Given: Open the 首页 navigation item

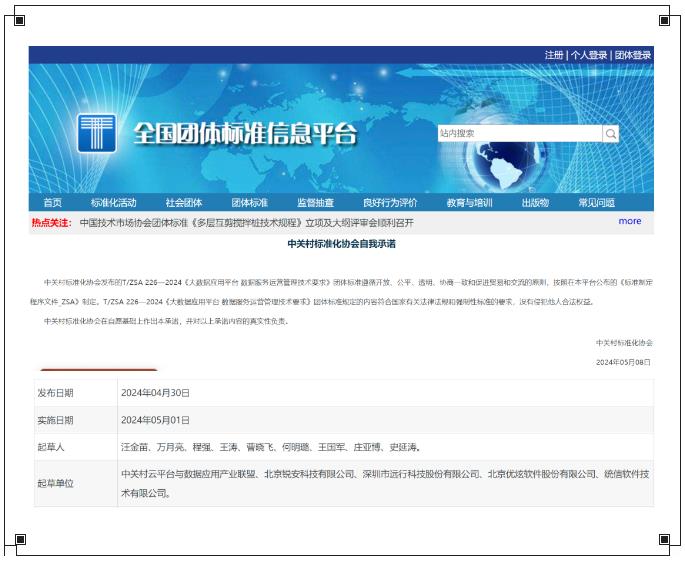Looking at the screenshot, I should click(52, 203).
